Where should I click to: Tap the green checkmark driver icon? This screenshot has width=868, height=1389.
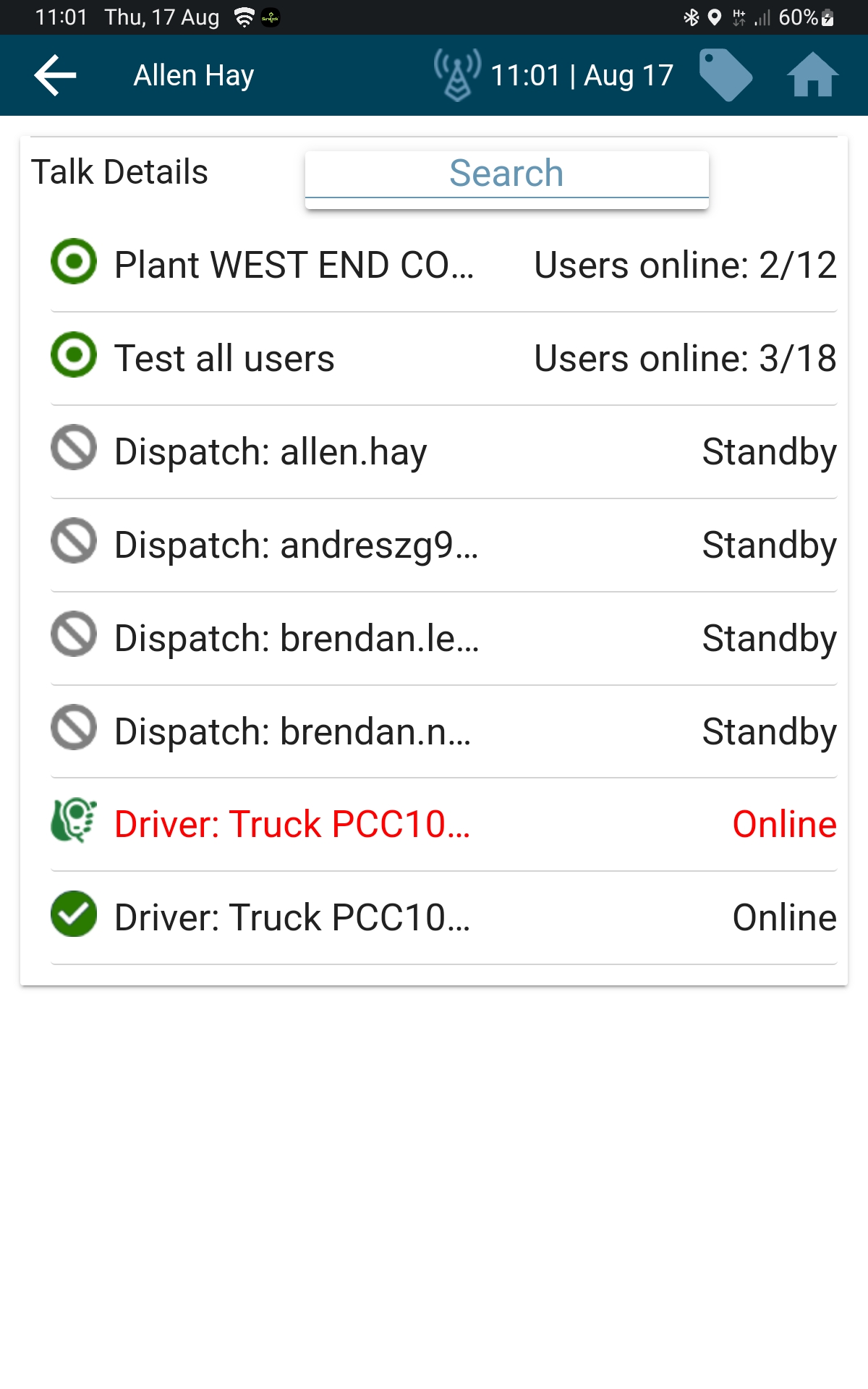[74, 914]
